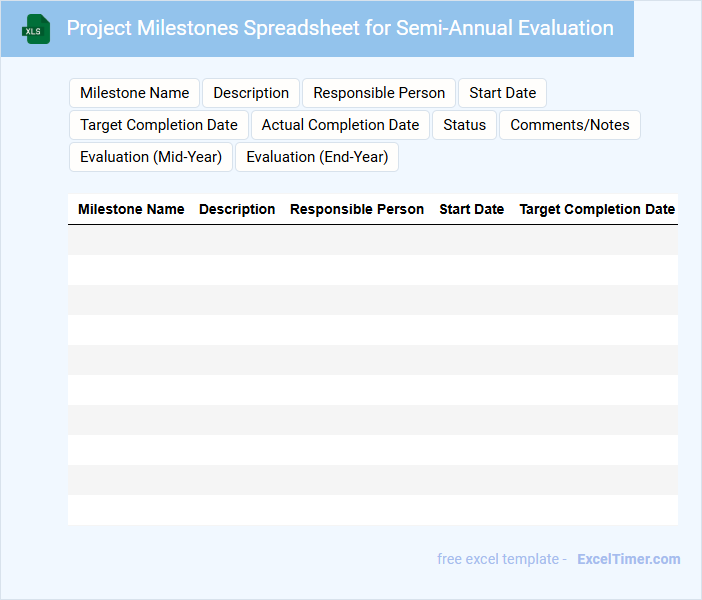The height and width of the screenshot is (600, 702).
Task: Open the Comments/Notes tag
Action: pos(570,125)
